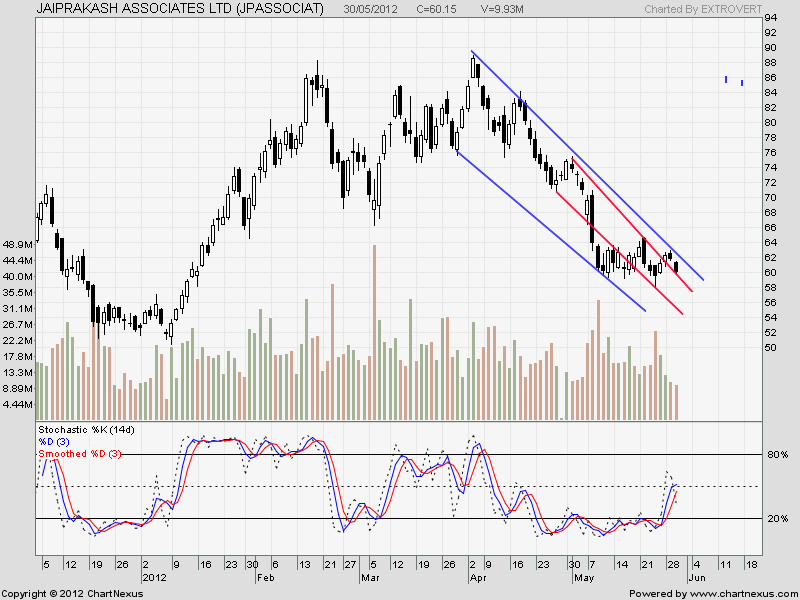The image size is (800, 600).
Task: Click the JAIPRAKASH ASSOCIATES LTD chart title
Action: [x=179, y=9]
